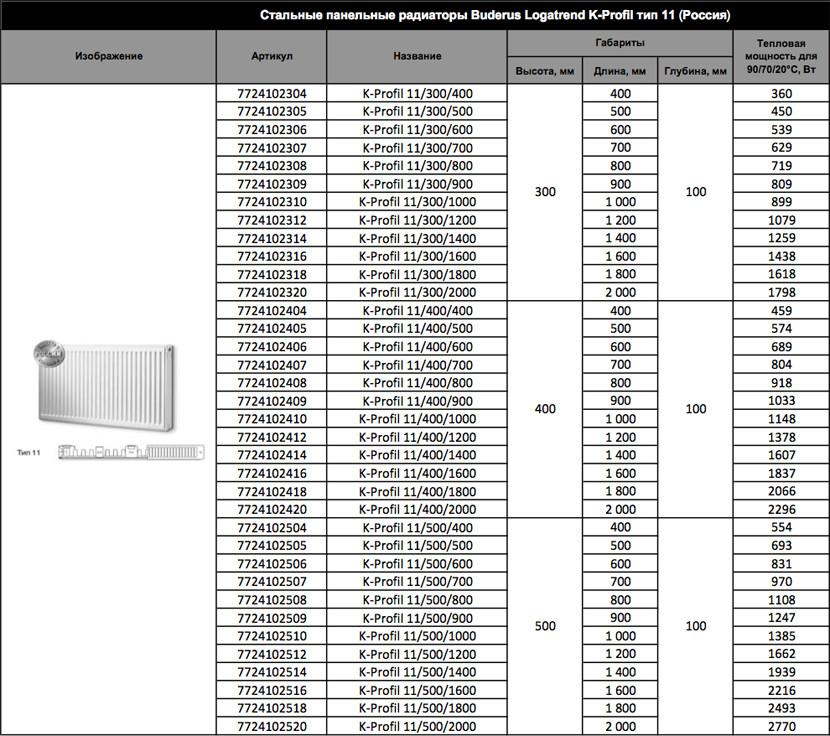Click the table title Buderus Logatrend K-Profil
Screen dimensions: 830x736
(x=495, y=15)
